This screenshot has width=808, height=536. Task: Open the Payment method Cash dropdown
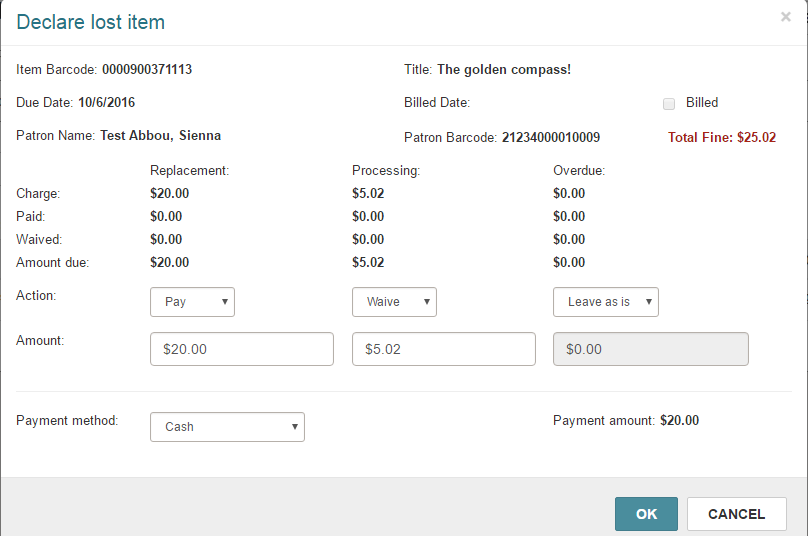pyautogui.click(x=227, y=427)
